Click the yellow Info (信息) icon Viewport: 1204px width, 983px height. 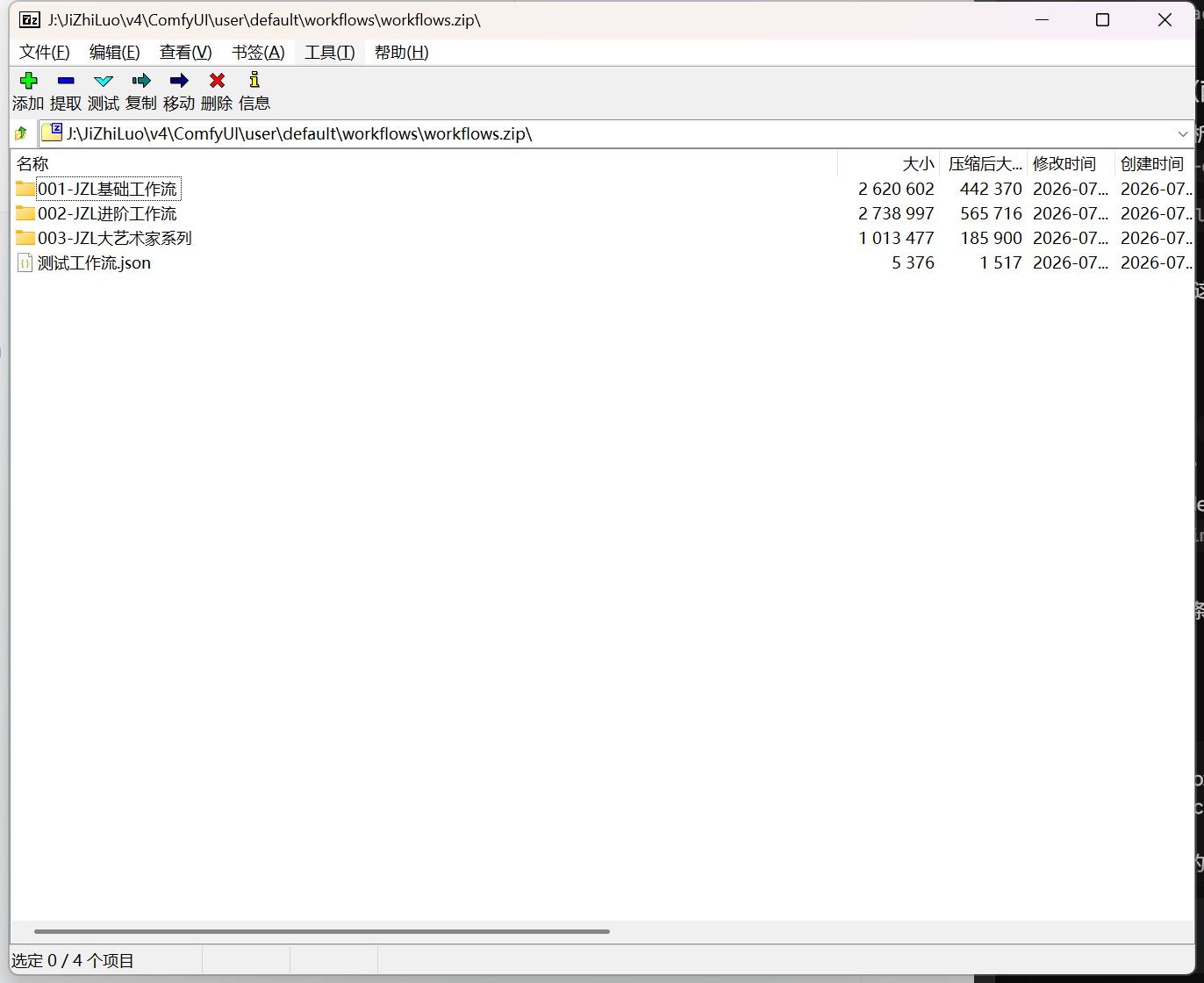[254, 80]
